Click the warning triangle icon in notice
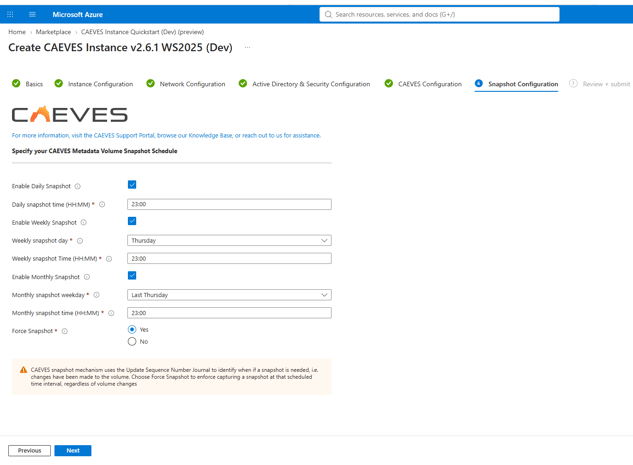 (x=23, y=370)
